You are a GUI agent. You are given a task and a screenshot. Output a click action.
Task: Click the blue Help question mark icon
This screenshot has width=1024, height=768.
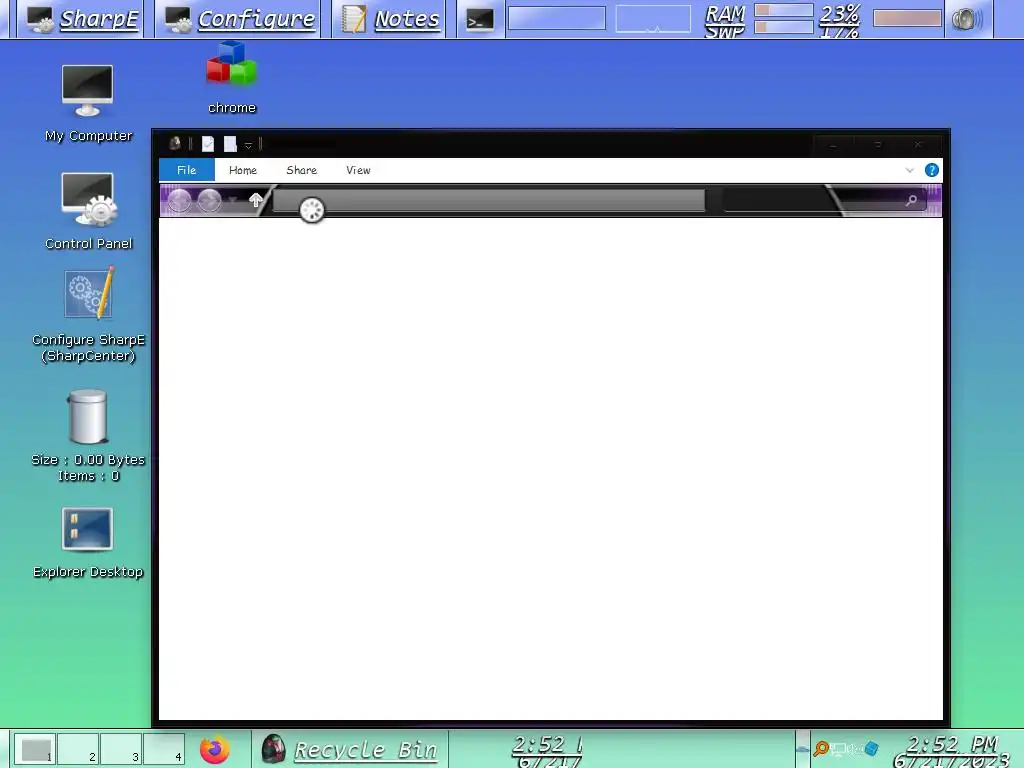point(932,170)
